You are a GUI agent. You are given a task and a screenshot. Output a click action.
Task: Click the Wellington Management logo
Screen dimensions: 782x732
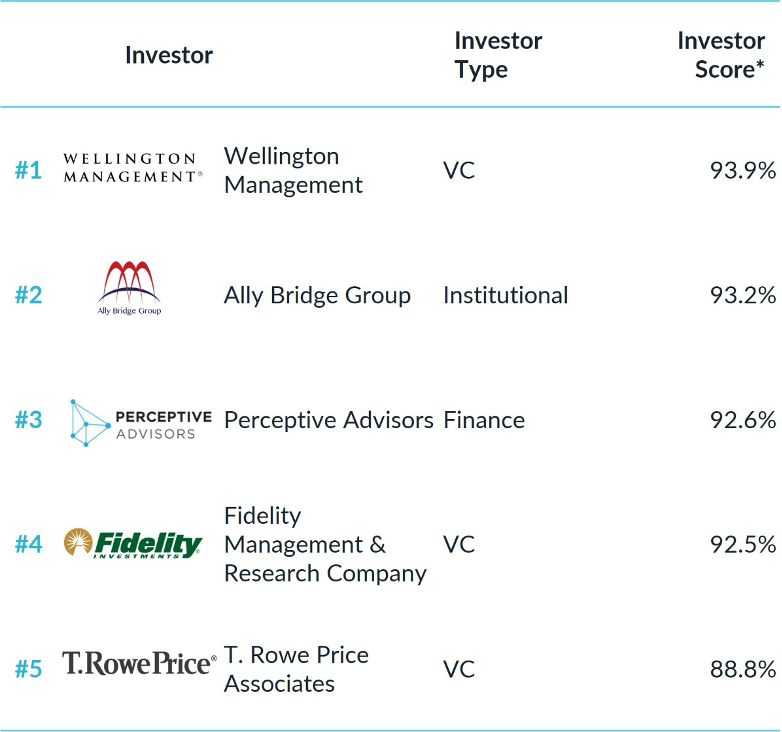click(131, 168)
